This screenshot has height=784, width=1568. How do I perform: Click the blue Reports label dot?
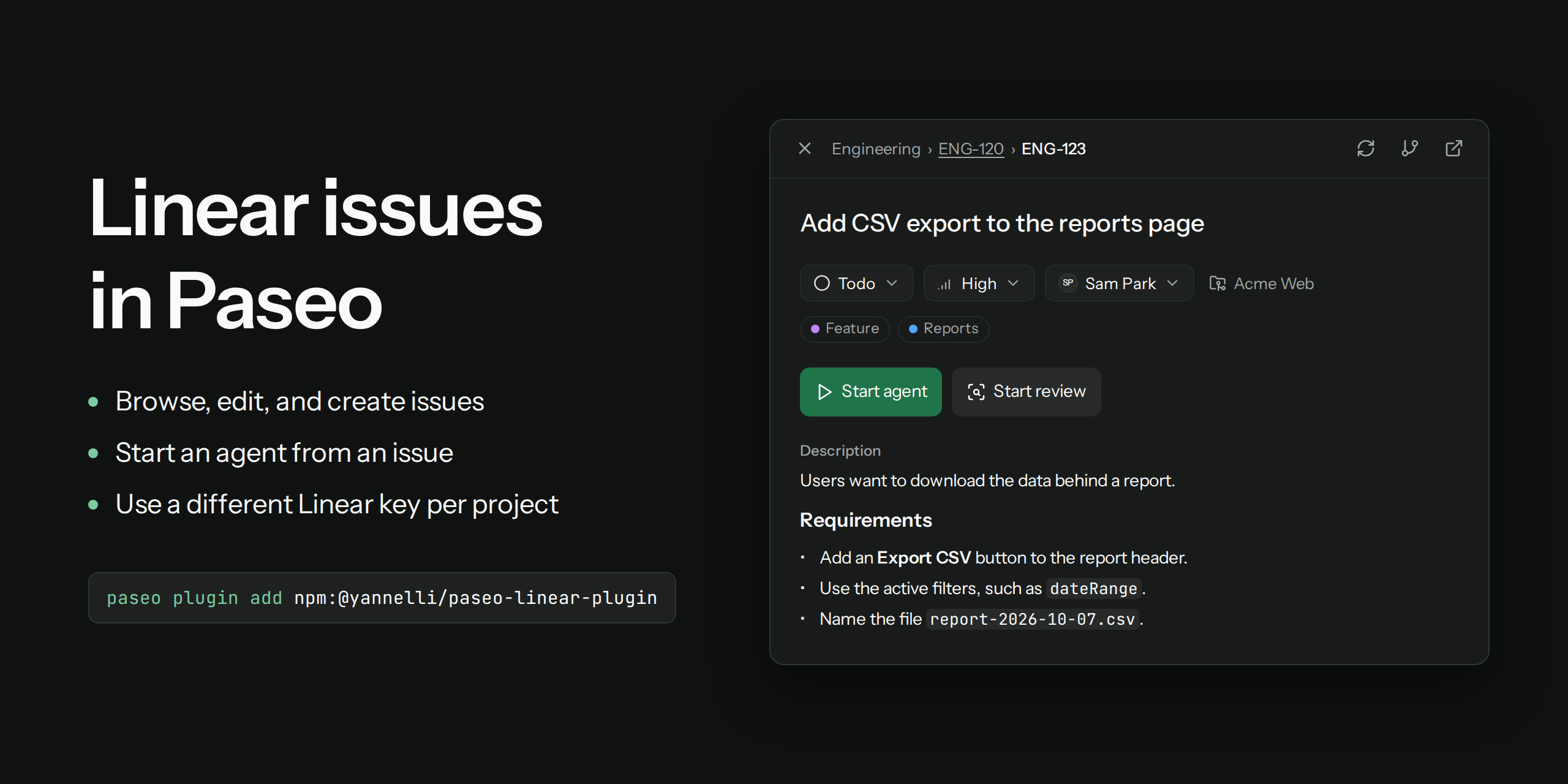point(913,329)
